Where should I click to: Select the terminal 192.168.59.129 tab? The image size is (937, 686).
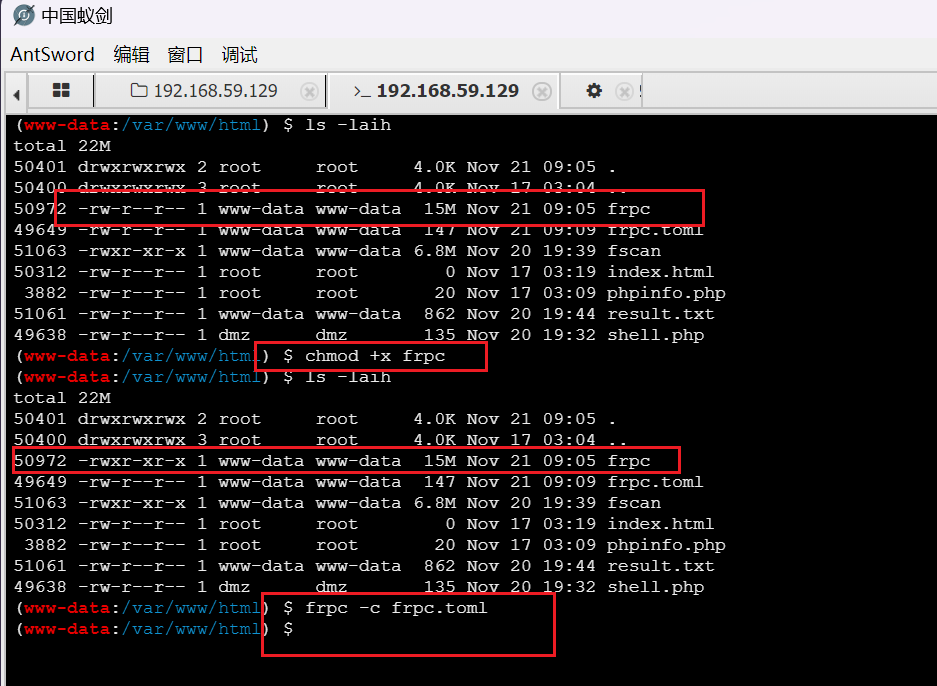447,91
